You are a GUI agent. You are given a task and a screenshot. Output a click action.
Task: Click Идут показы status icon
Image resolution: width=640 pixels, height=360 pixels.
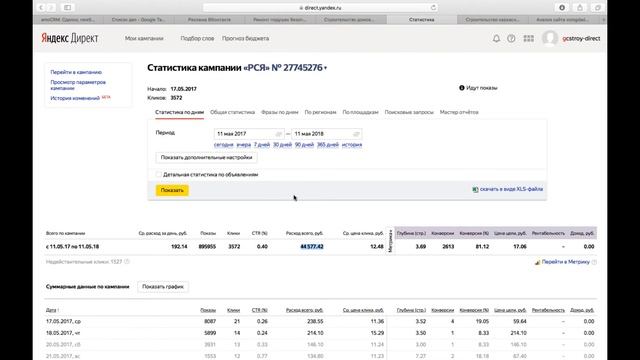point(462,88)
